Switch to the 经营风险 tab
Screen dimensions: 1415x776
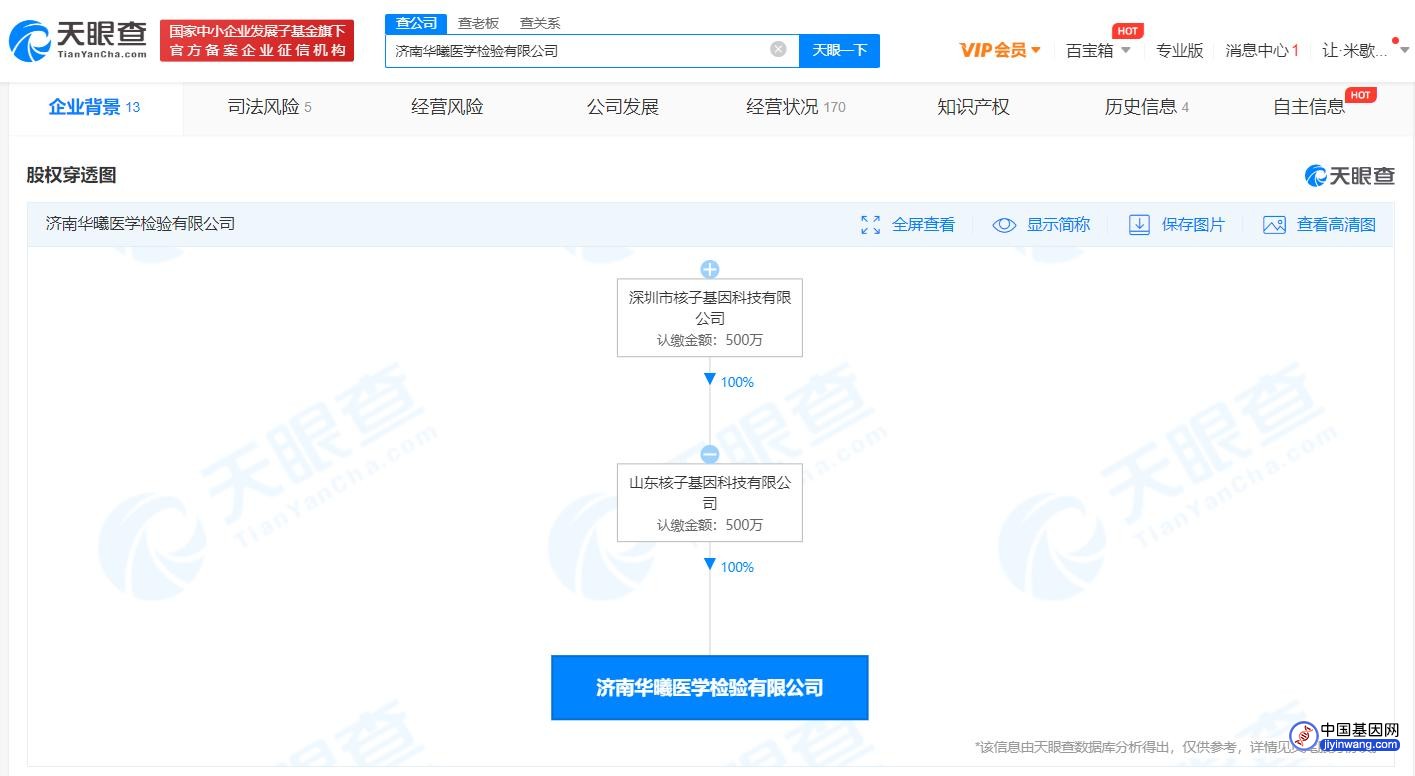click(447, 107)
